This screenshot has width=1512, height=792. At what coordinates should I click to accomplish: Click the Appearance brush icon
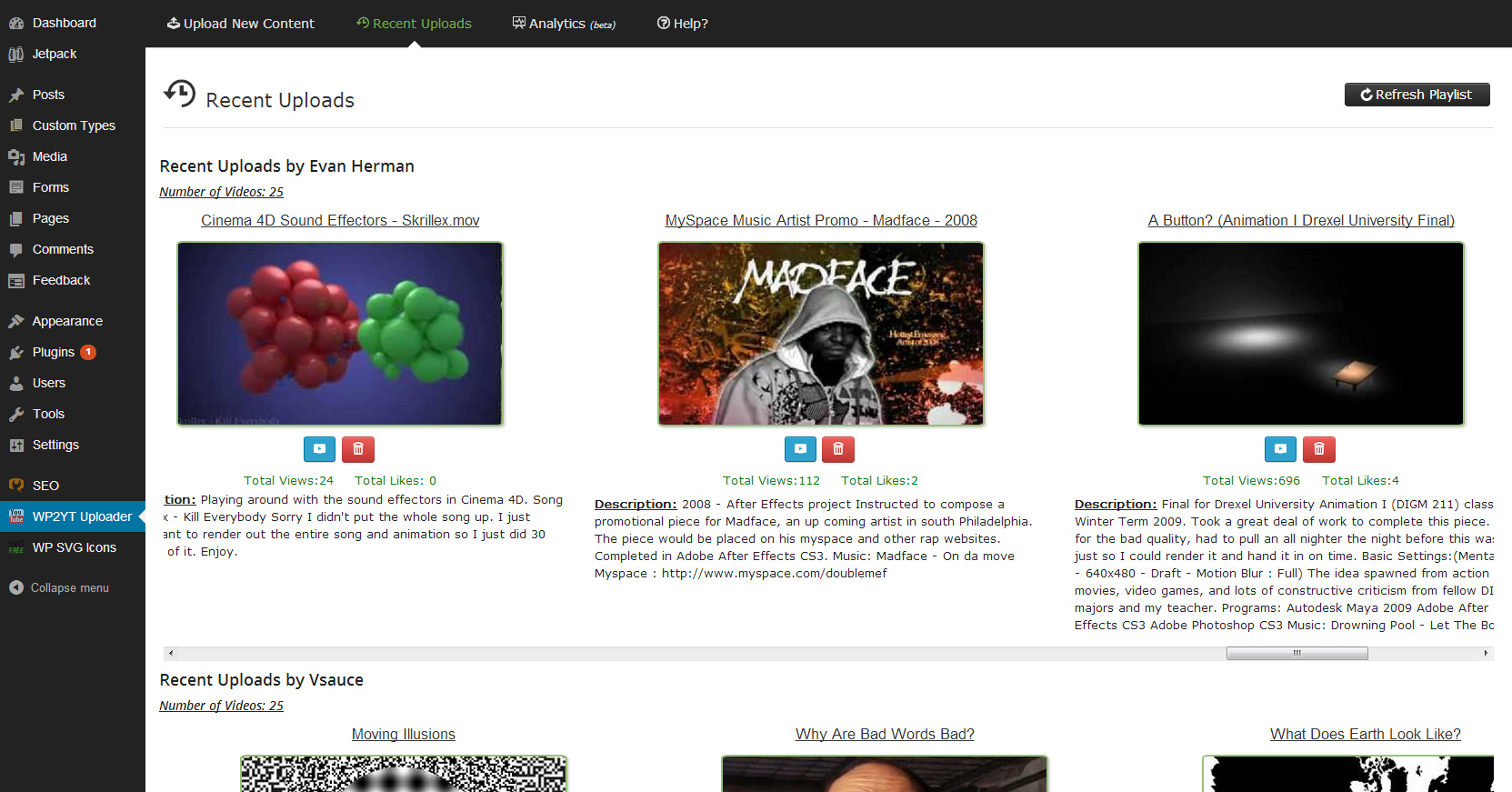(x=16, y=321)
